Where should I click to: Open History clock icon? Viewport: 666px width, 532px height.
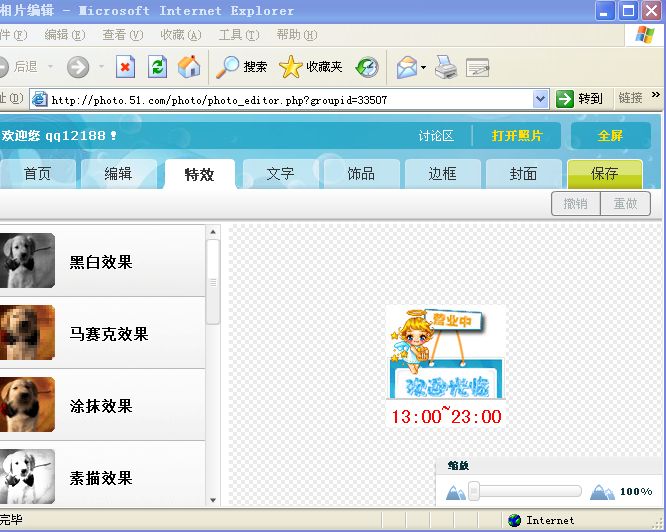pyautogui.click(x=367, y=67)
